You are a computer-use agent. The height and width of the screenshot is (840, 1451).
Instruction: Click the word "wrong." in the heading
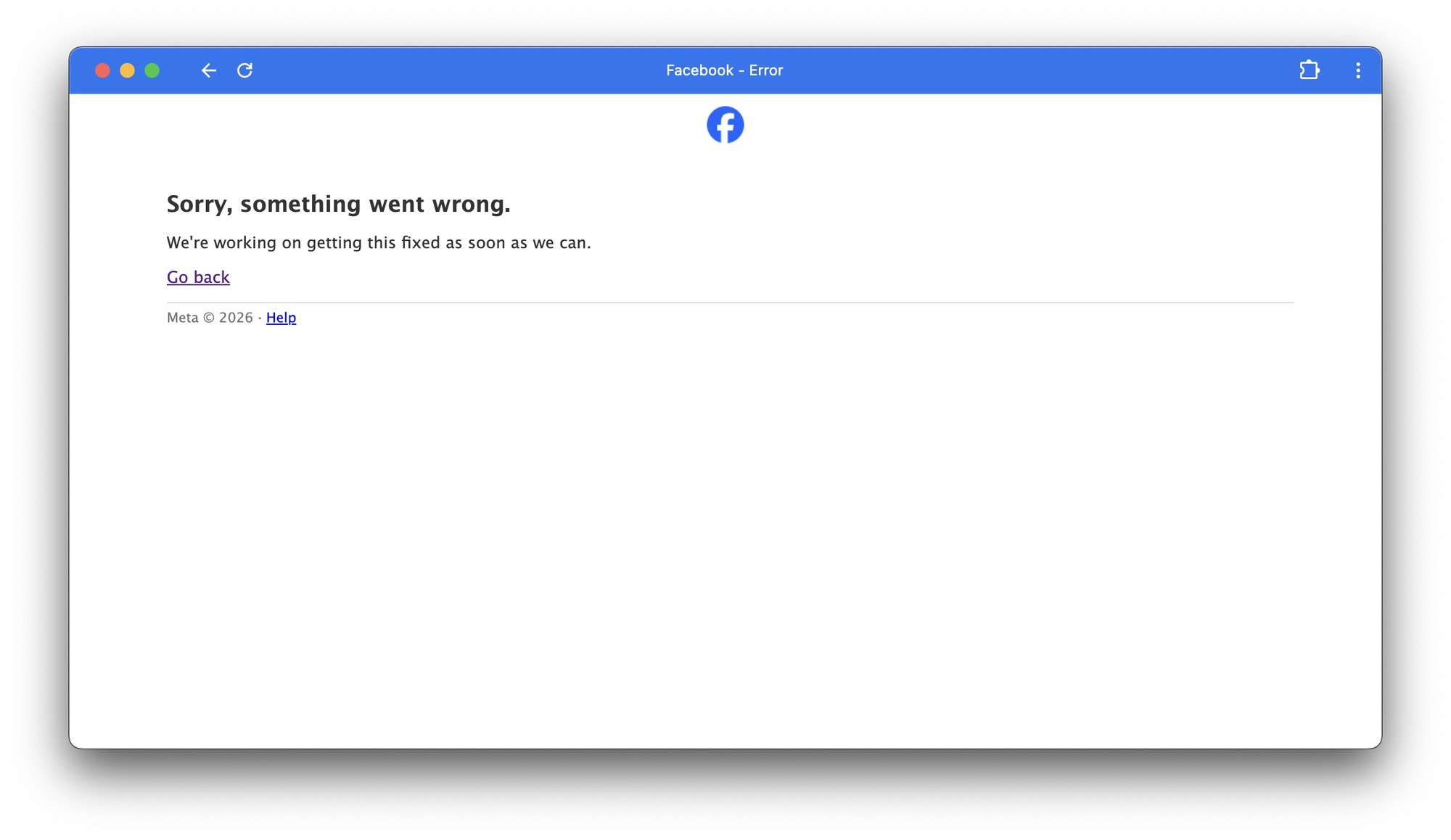point(472,204)
